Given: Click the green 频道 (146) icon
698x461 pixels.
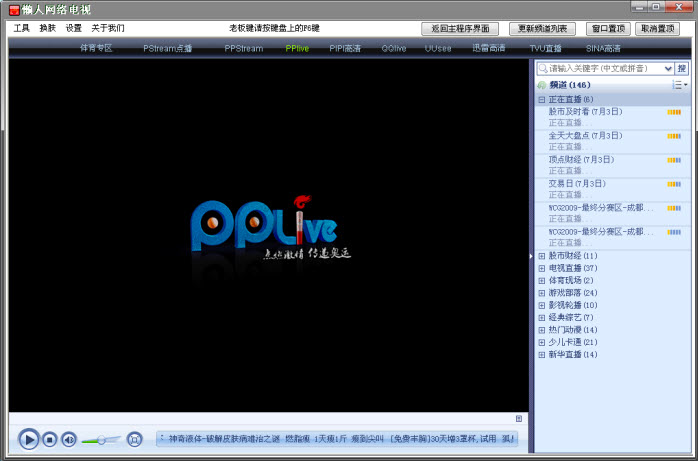Looking at the screenshot, I should pyautogui.click(x=541, y=86).
